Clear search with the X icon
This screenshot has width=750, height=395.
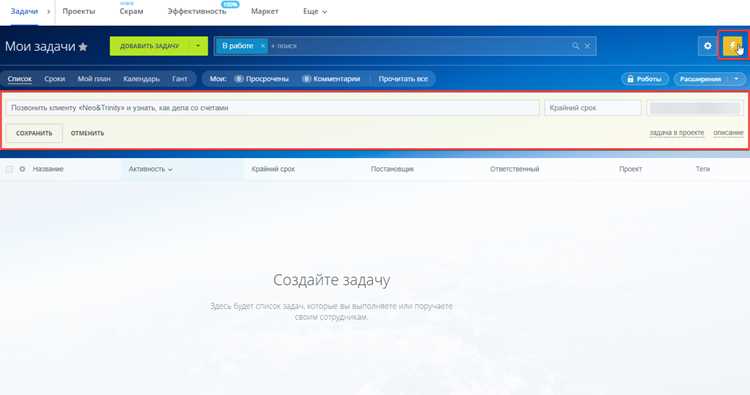588,46
